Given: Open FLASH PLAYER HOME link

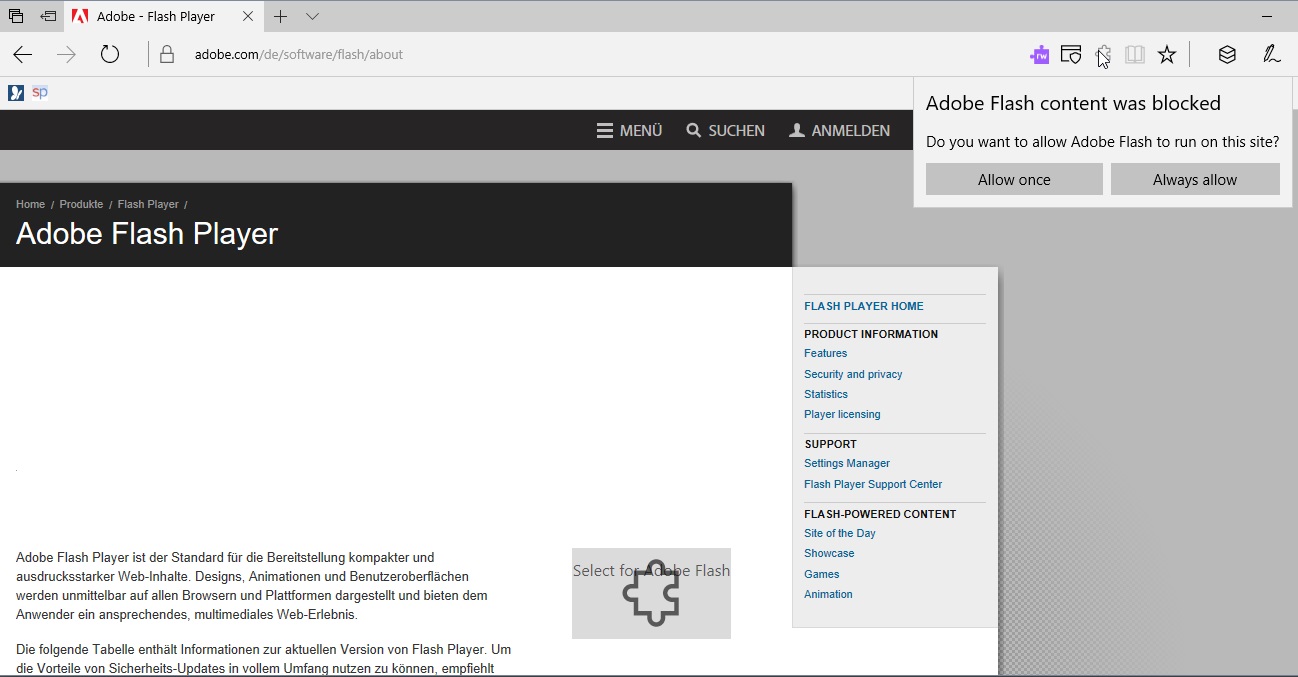Looking at the screenshot, I should [x=864, y=306].
